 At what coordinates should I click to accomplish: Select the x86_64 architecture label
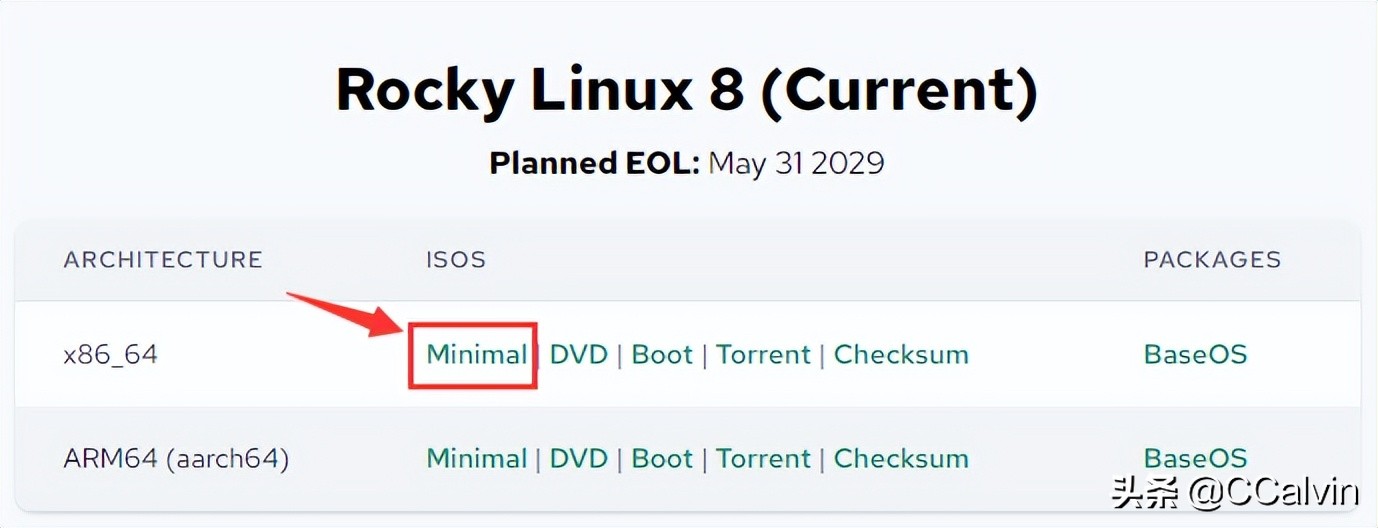click(x=110, y=355)
